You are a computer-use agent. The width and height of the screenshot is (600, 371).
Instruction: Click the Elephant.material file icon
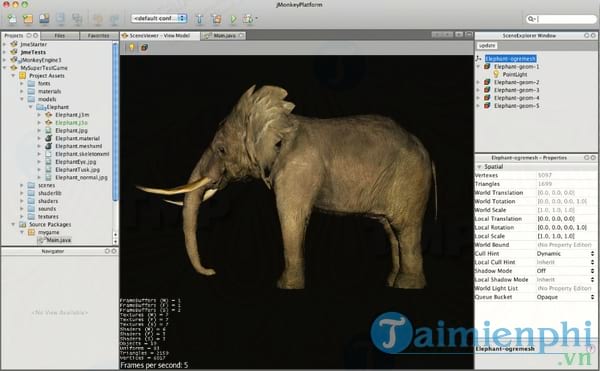coord(49,138)
